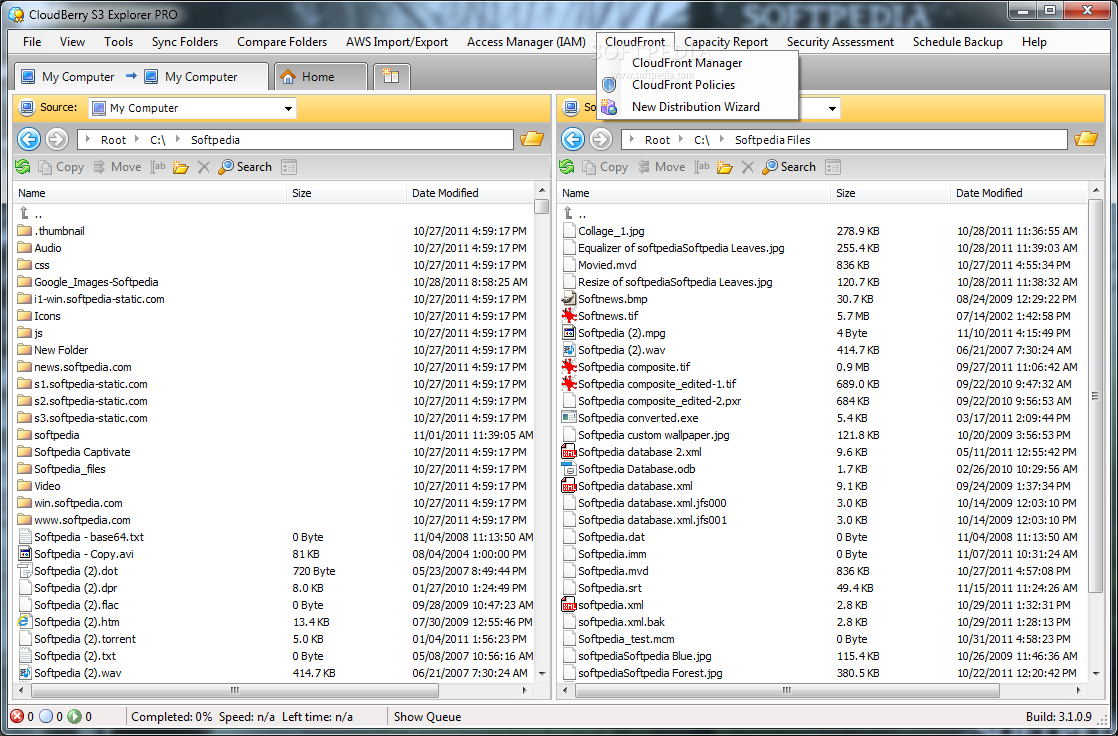Go forward in the left pane navigation
This screenshot has width=1118, height=736.
click(x=57, y=139)
